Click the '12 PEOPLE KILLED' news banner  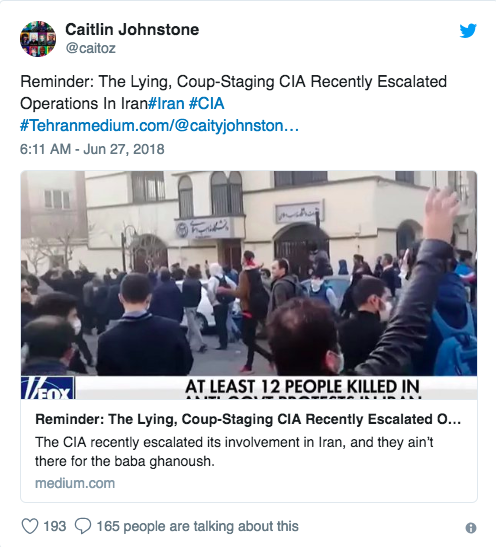[x=302, y=388]
